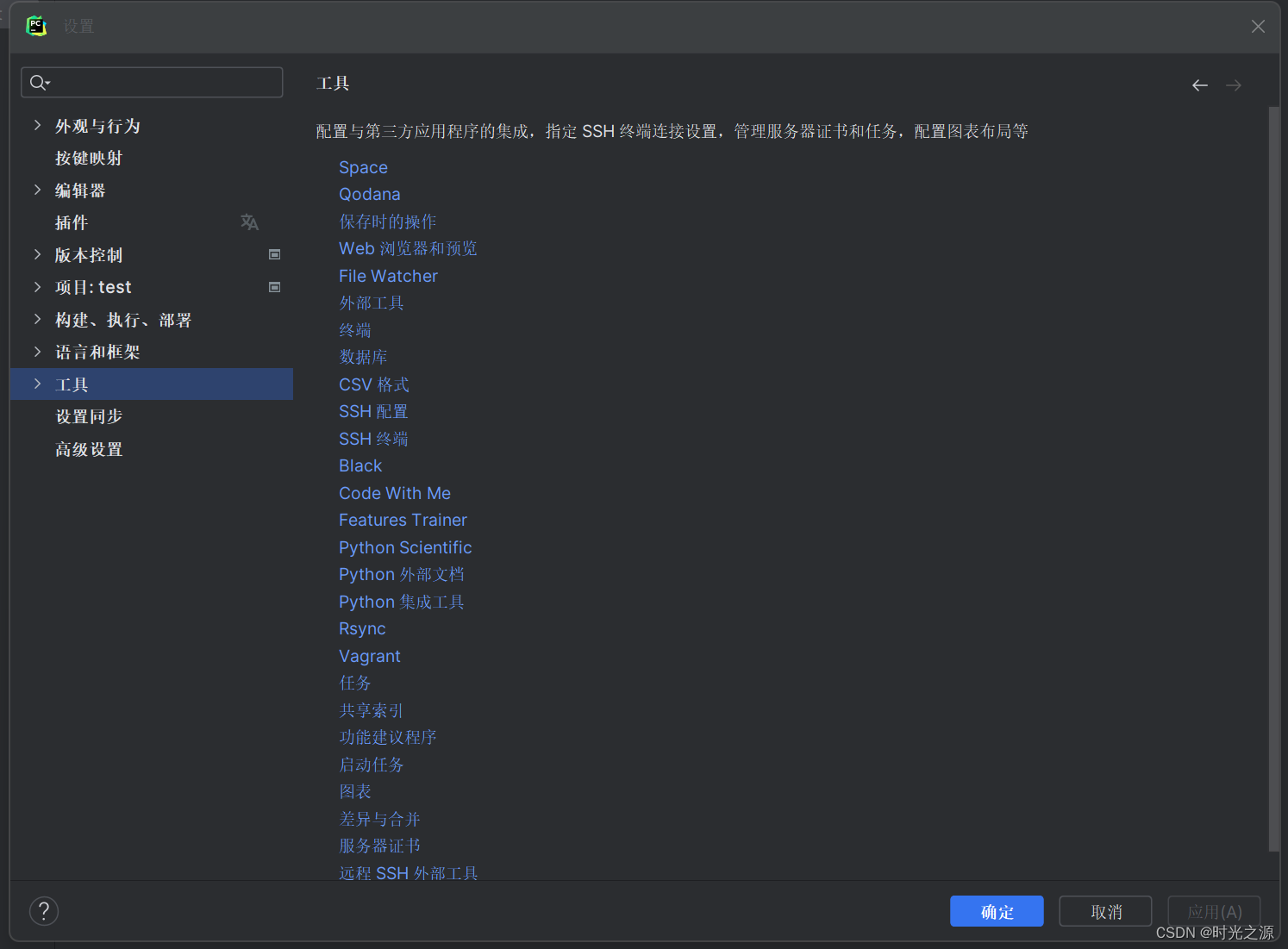This screenshot has width=1288, height=949.
Task: Expand the 编辑器 section
Action: pyautogui.click(x=37, y=190)
